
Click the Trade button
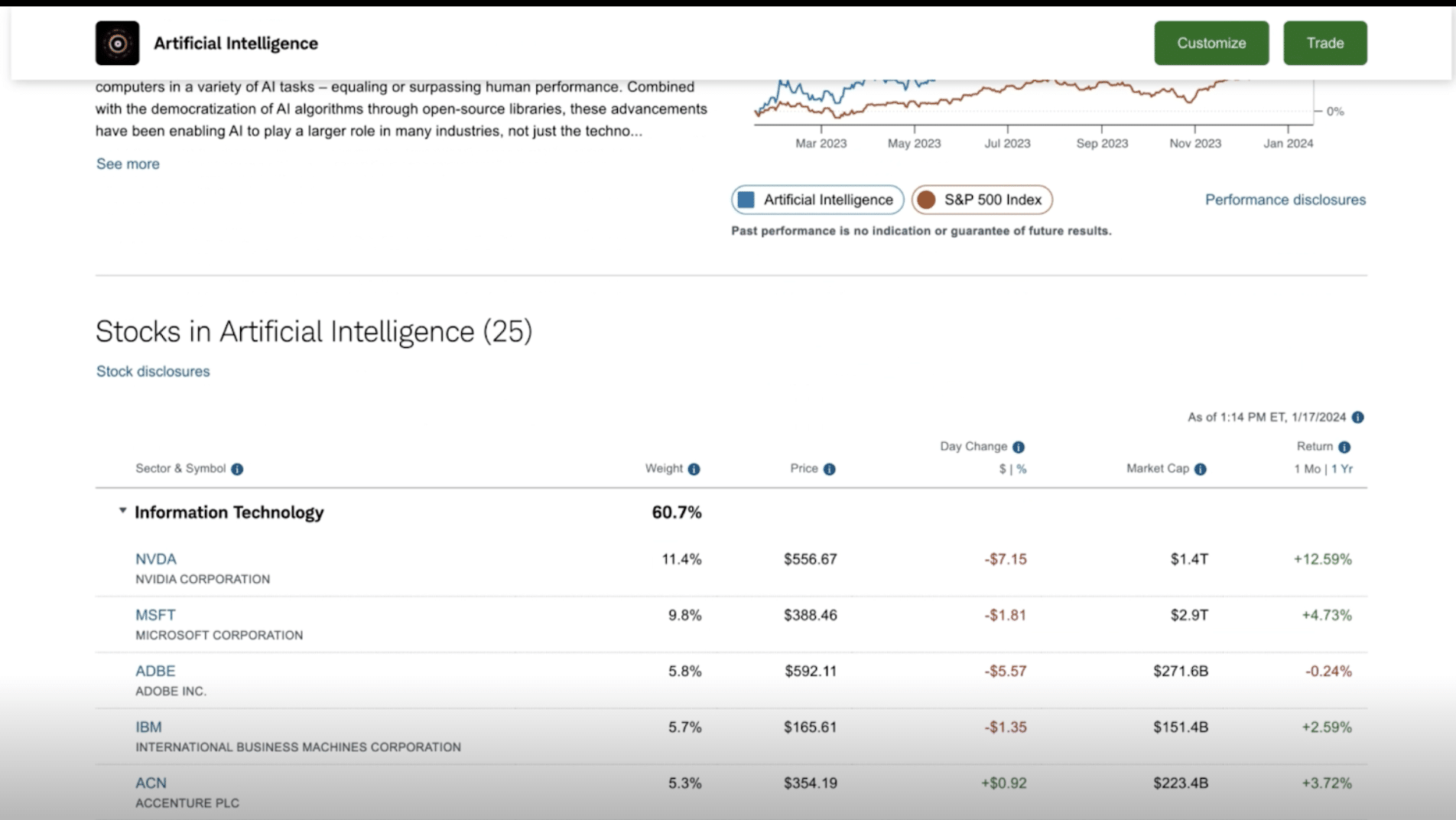pyautogui.click(x=1324, y=43)
